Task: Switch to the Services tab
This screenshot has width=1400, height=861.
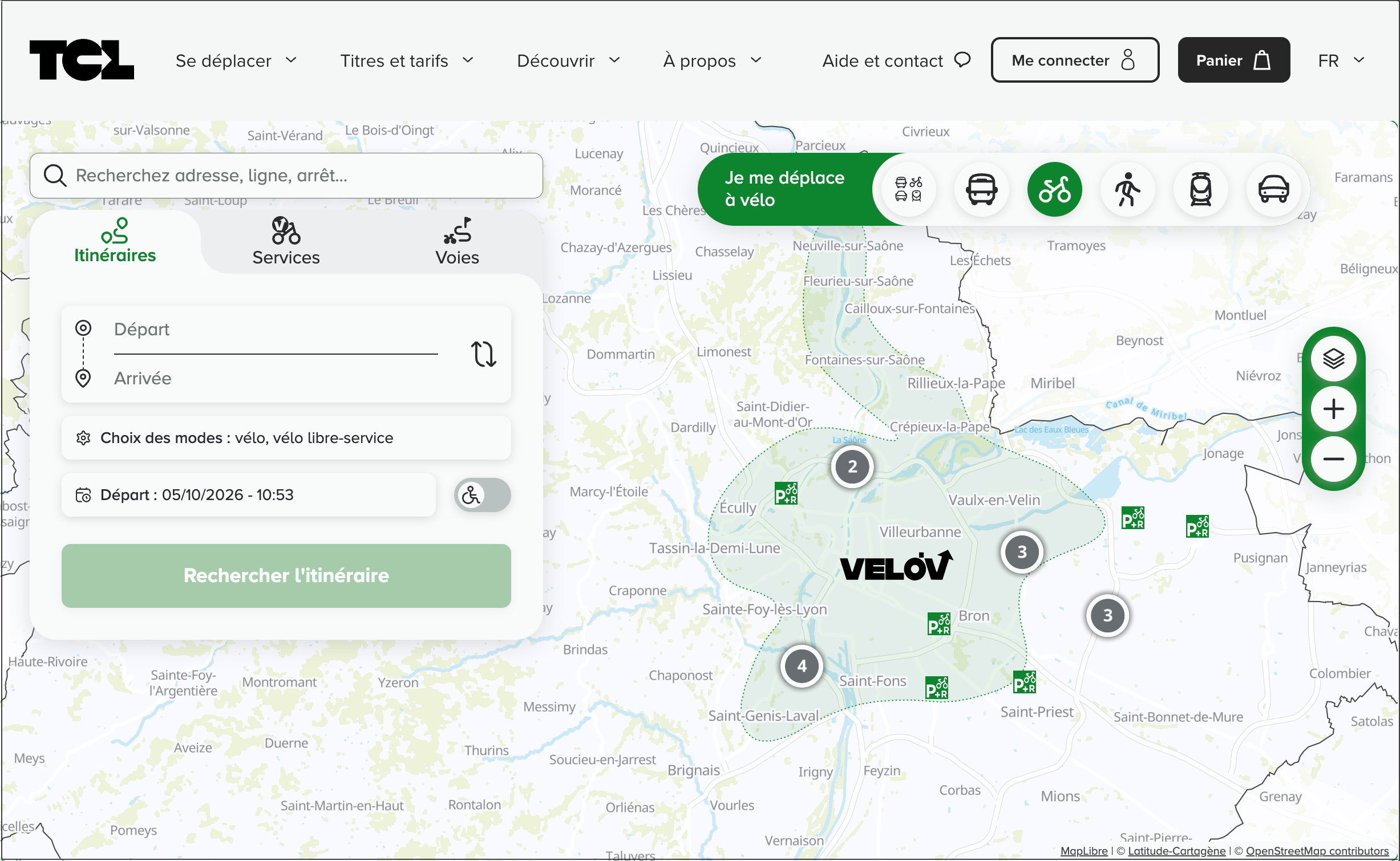Action: tap(286, 242)
